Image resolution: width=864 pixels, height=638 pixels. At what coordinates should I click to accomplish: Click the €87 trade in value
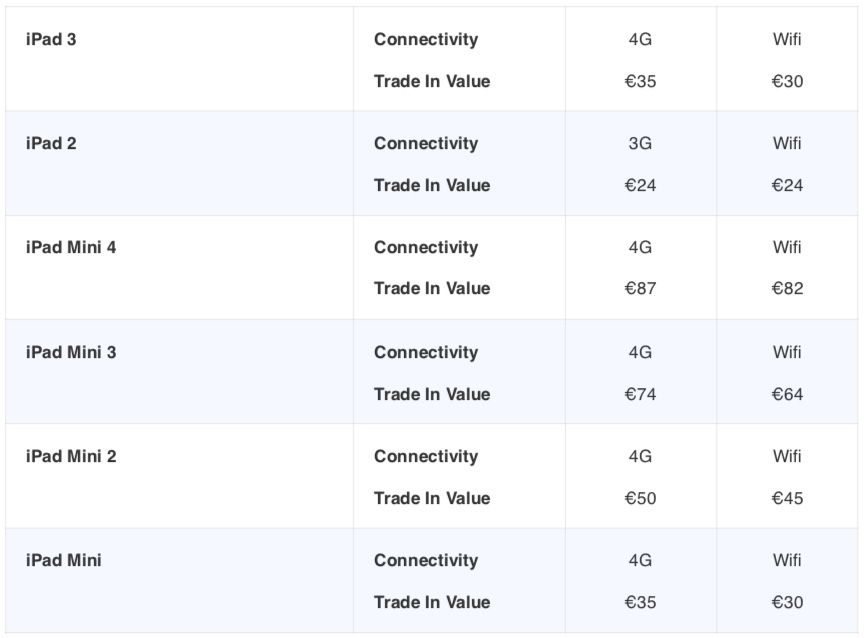pyautogui.click(x=640, y=288)
